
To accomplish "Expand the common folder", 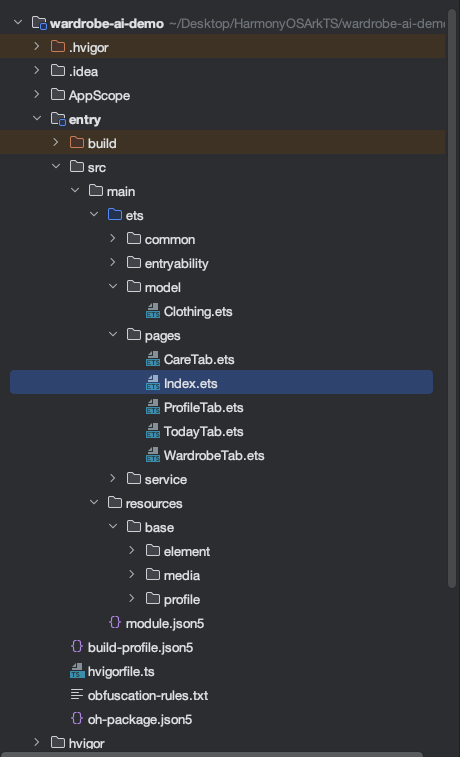I will tap(112, 238).
